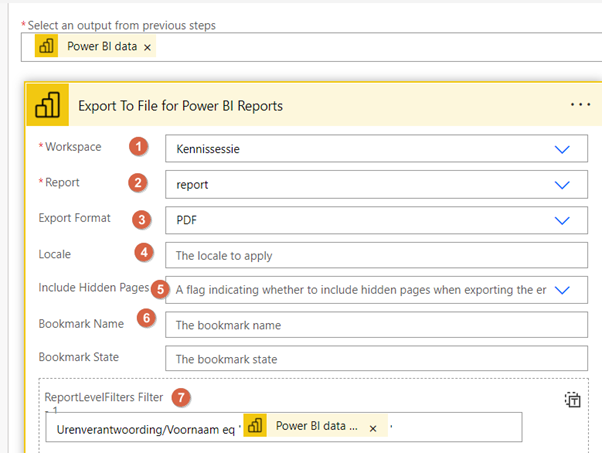Image resolution: width=602 pixels, height=453 pixels.
Task: Expand the Include Hidden Pages dropdown
Action: tap(376, 290)
